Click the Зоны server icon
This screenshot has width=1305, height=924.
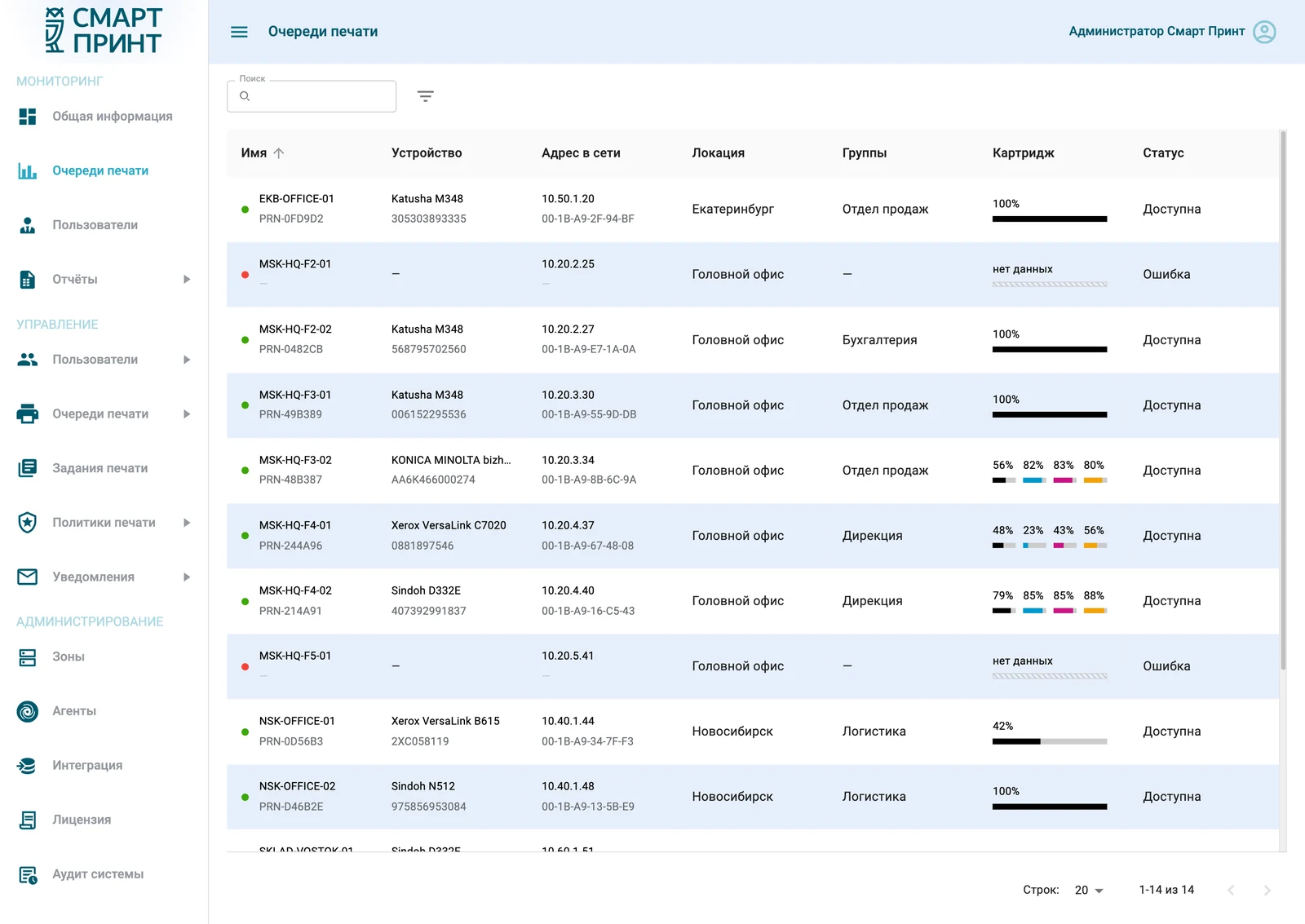(28, 657)
